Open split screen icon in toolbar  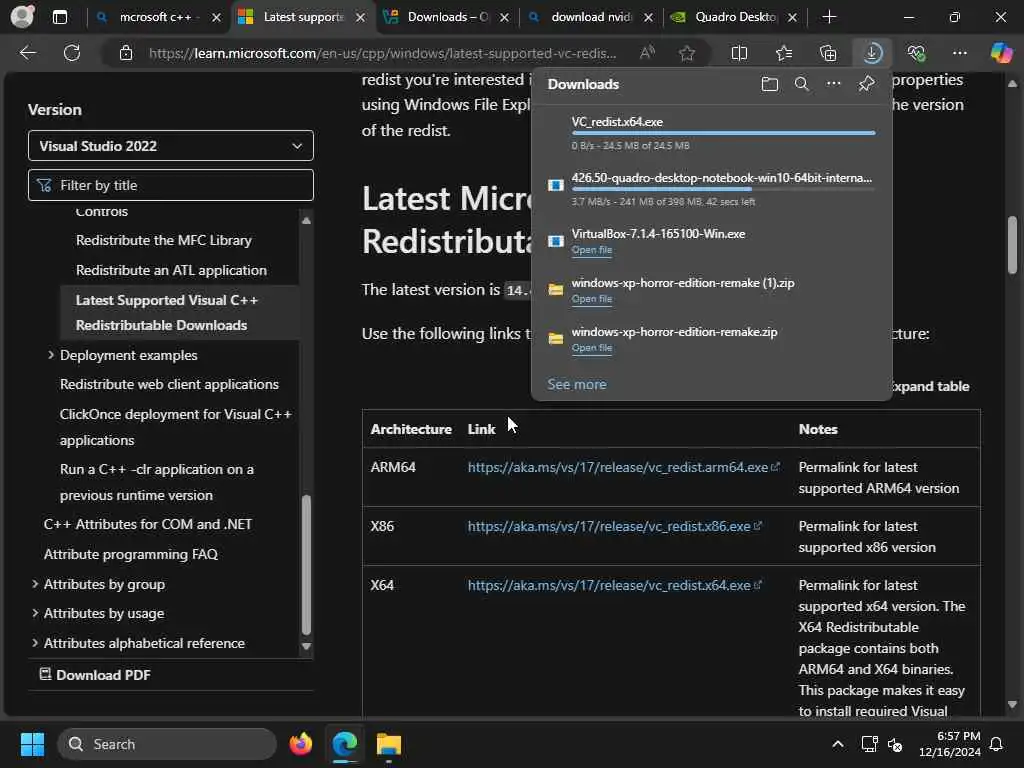click(739, 53)
